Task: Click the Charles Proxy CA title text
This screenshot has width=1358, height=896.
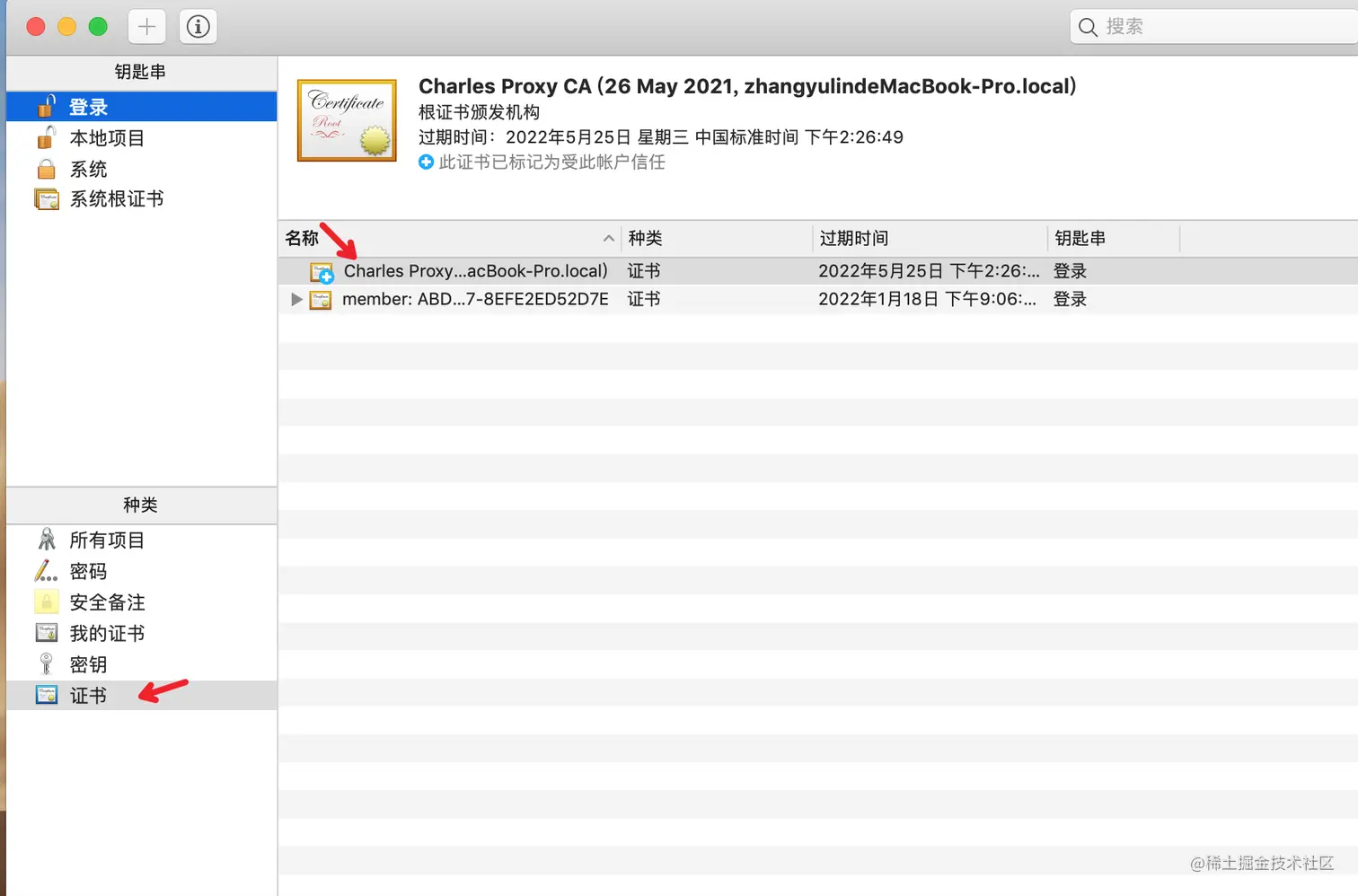Action: (747, 86)
